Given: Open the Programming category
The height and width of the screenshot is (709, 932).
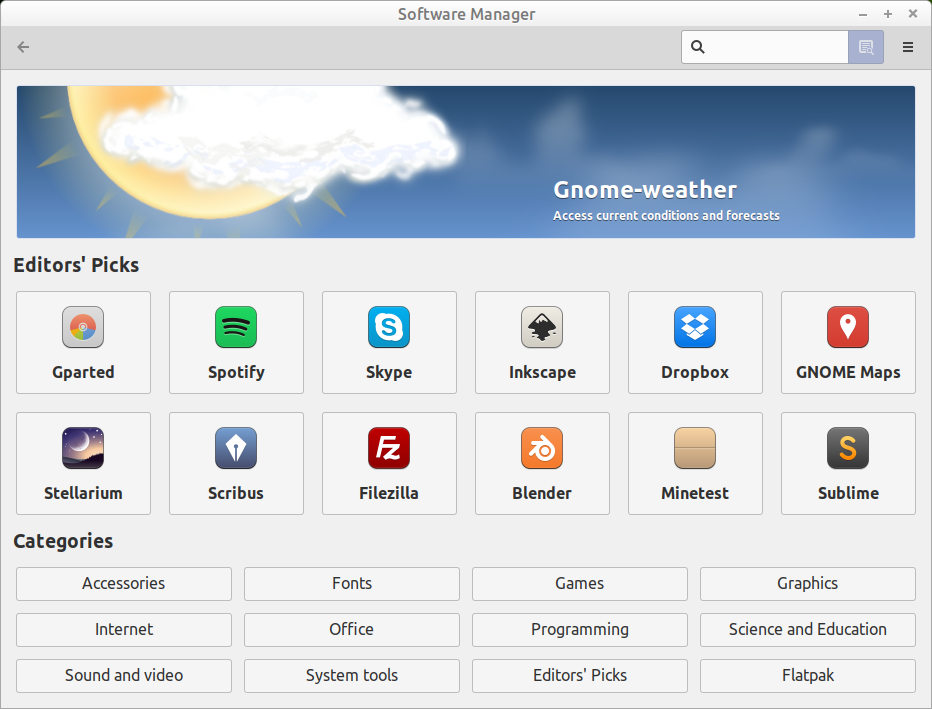Looking at the screenshot, I should (579, 630).
